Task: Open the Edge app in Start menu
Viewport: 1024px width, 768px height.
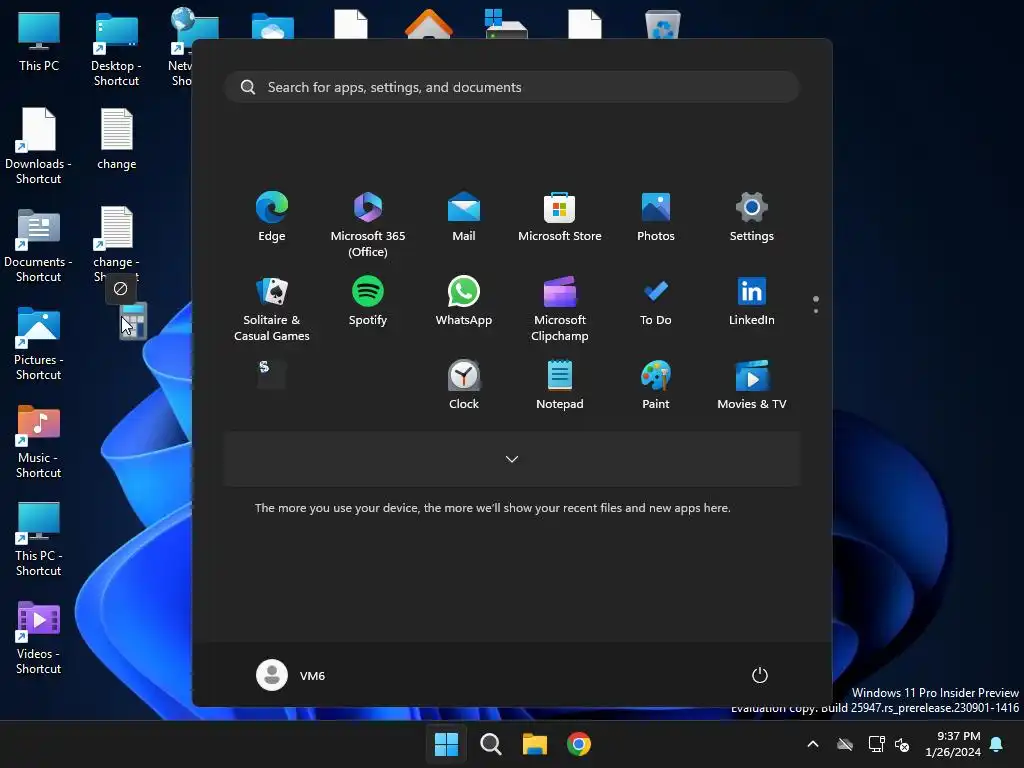Action: pos(272,217)
